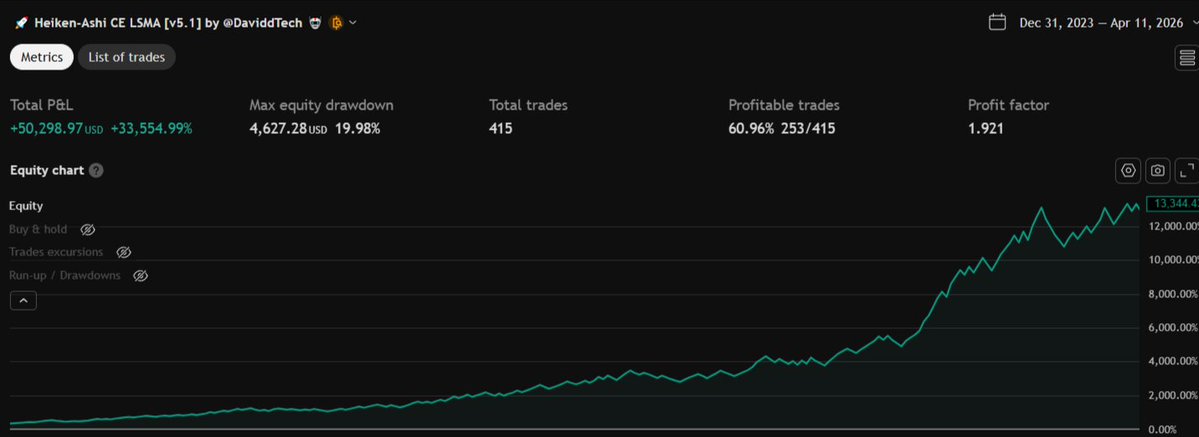Click the Run-up / Drawdowns legend label

[65, 276]
